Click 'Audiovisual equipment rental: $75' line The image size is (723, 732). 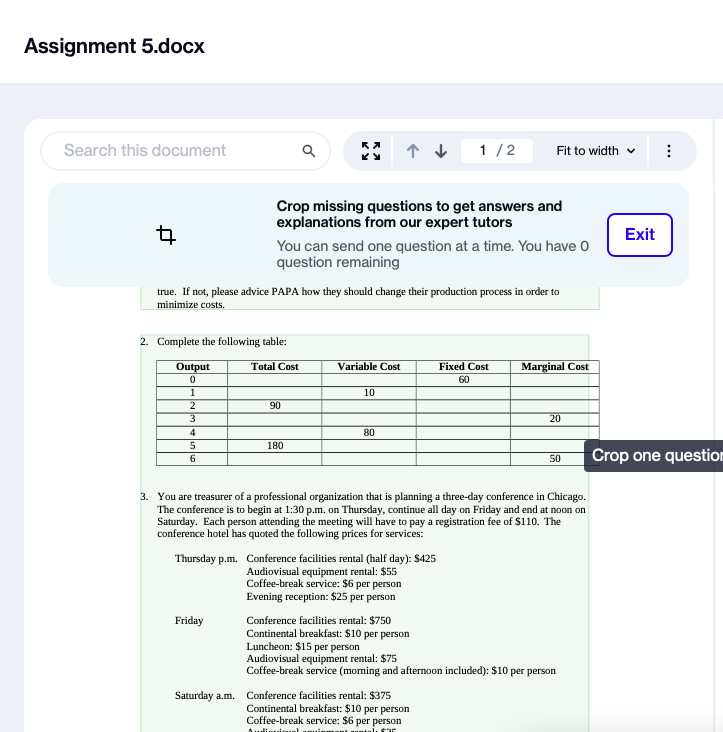click(322, 659)
